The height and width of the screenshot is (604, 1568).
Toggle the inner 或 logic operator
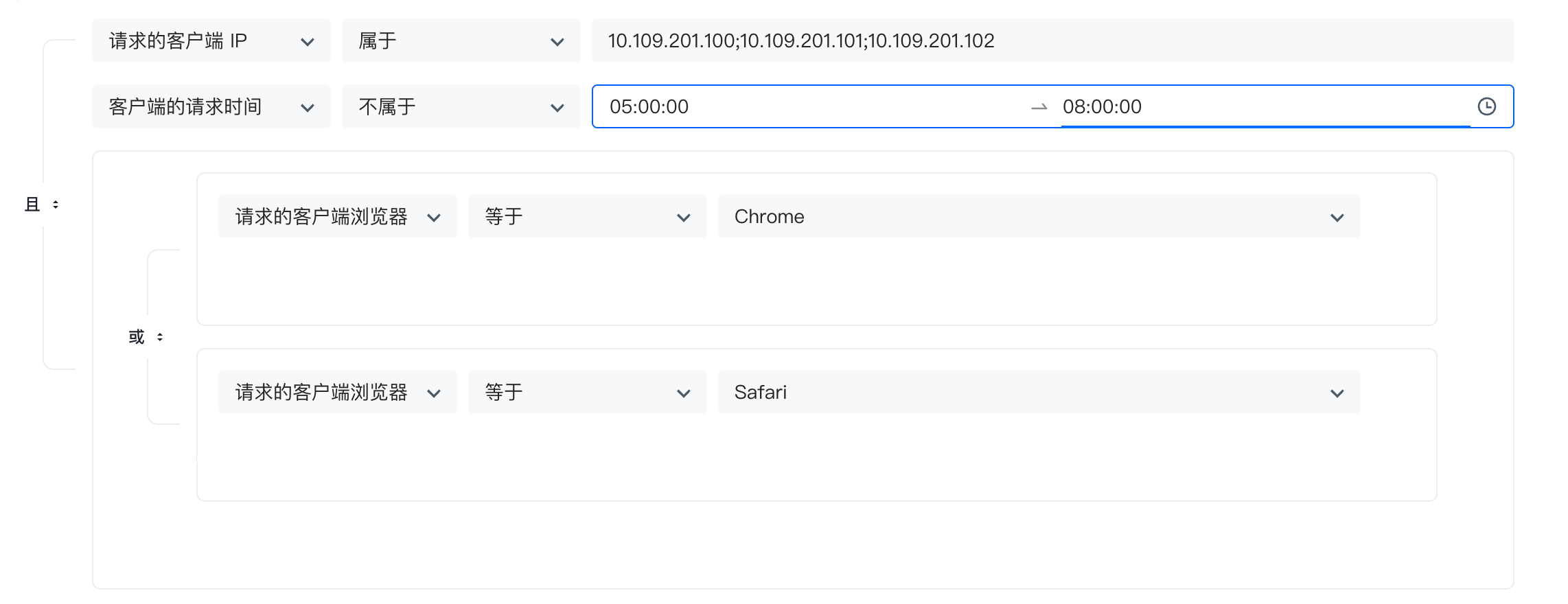click(146, 337)
